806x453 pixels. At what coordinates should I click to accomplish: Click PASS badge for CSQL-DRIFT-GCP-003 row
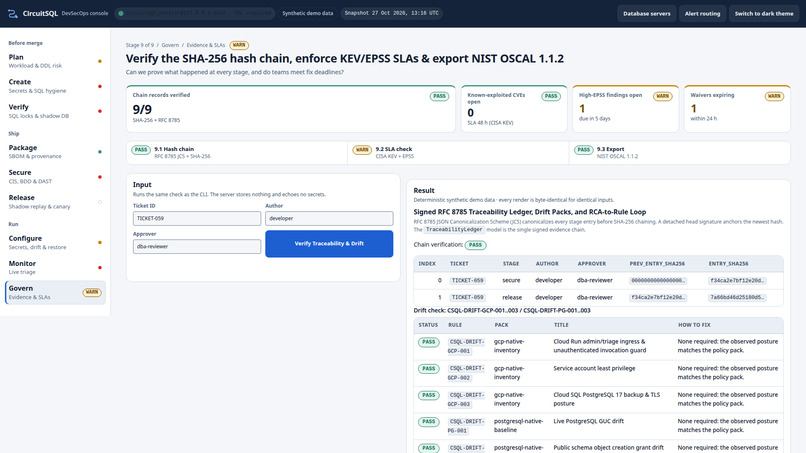[429, 395]
